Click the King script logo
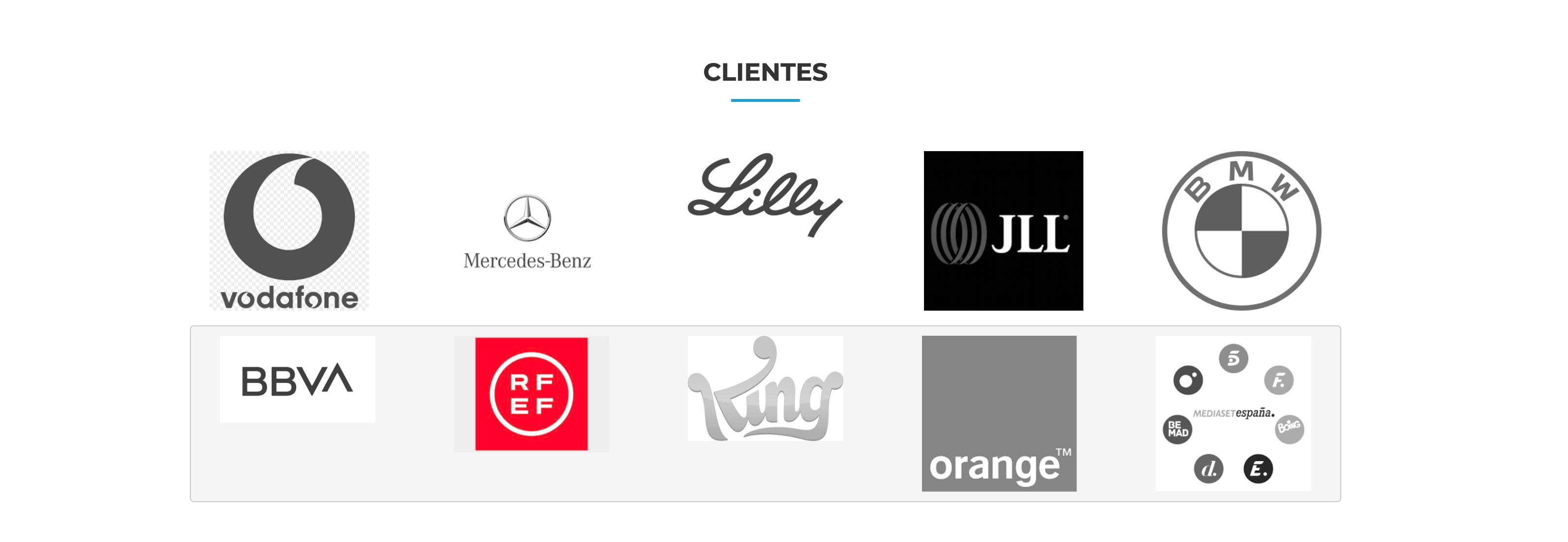 (x=765, y=388)
